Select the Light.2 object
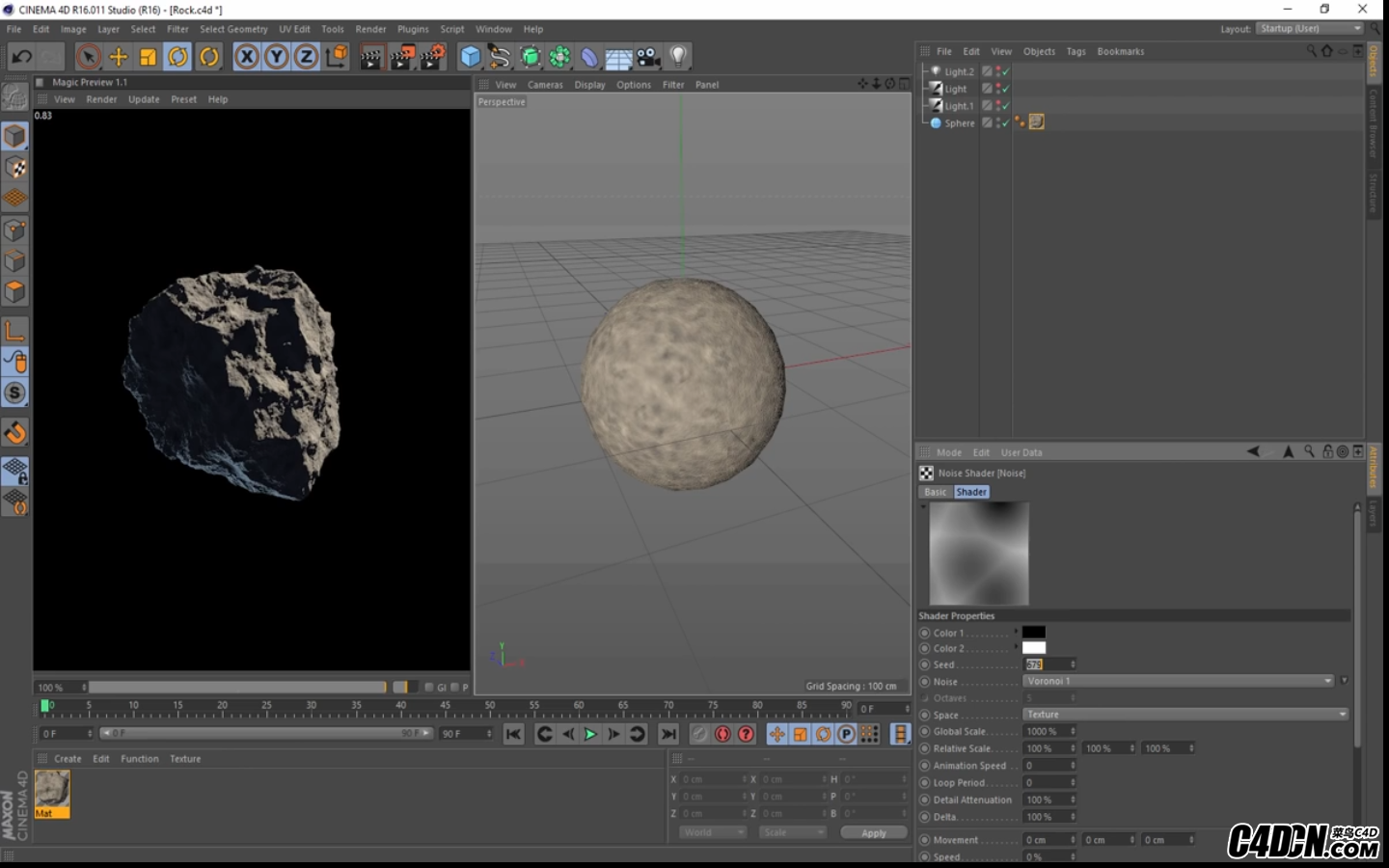Screen dimensions: 1389x868 coord(959,72)
